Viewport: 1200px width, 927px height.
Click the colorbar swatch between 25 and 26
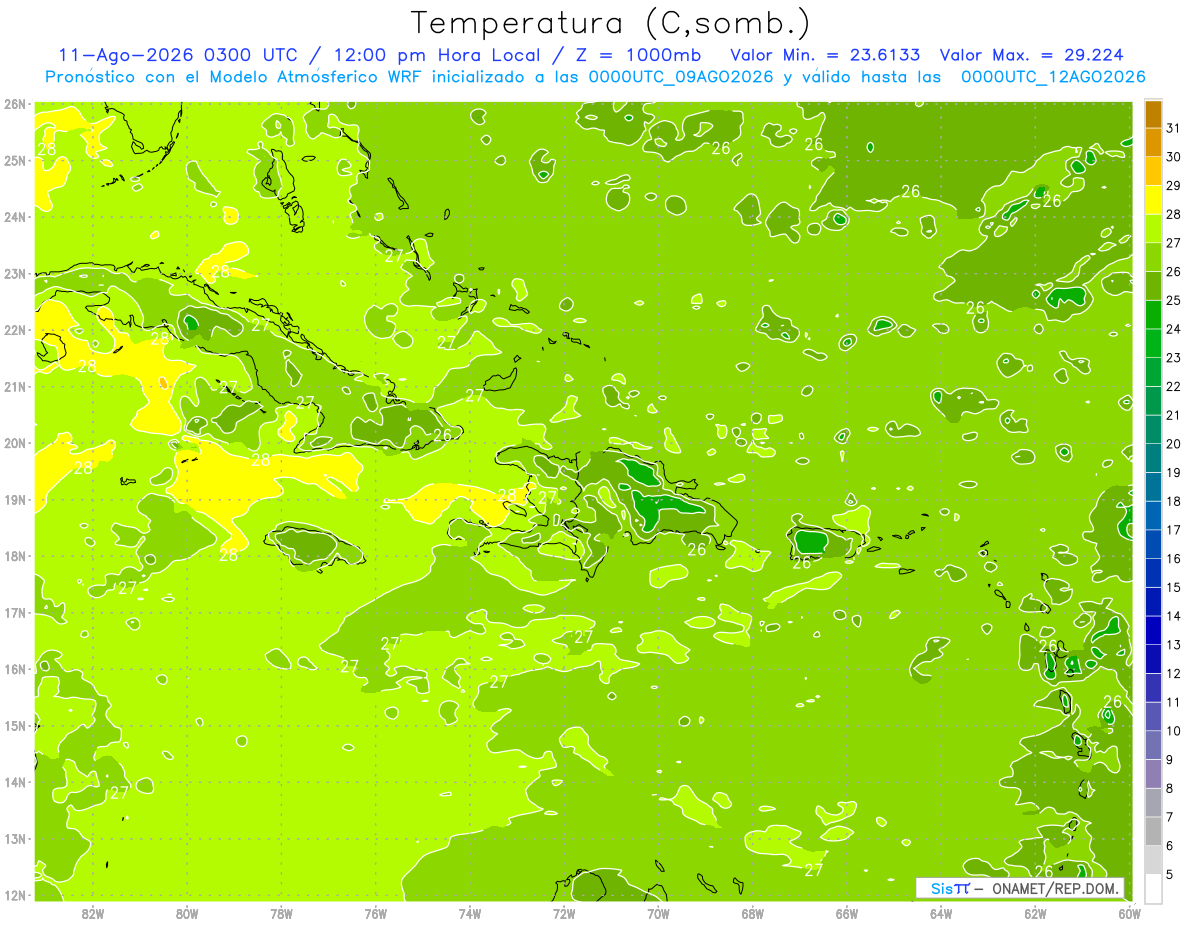coord(1153,286)
